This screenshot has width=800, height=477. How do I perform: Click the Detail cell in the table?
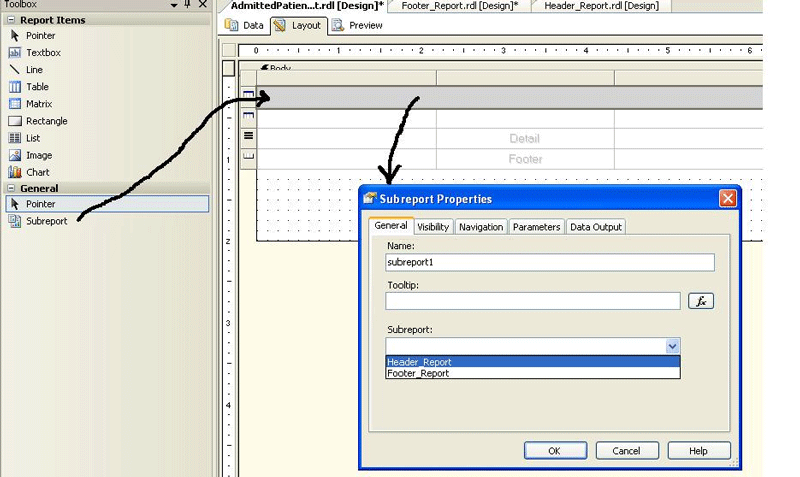click(525, 138)
